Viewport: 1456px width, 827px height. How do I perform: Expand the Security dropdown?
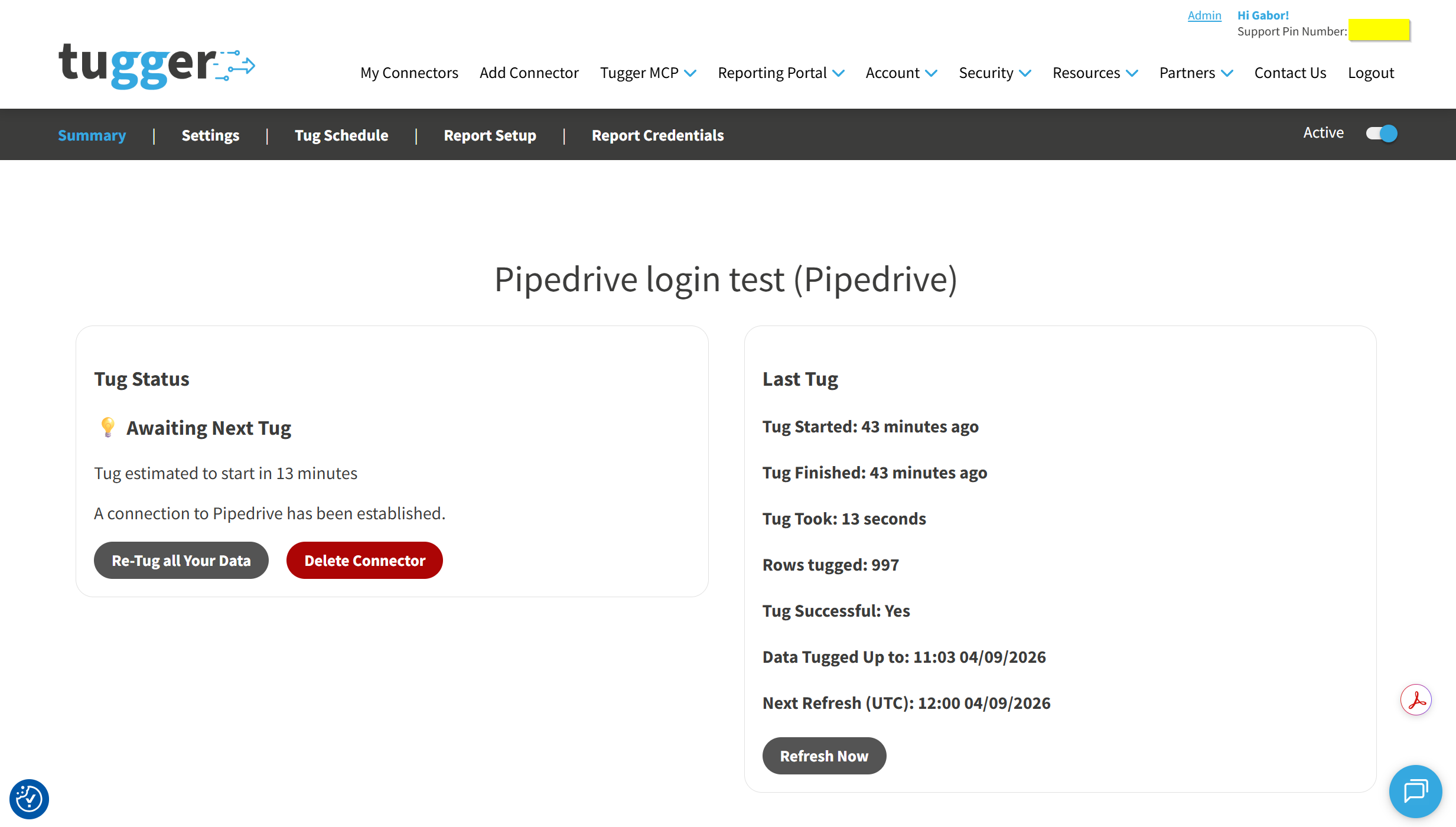(x=995, y=73)
